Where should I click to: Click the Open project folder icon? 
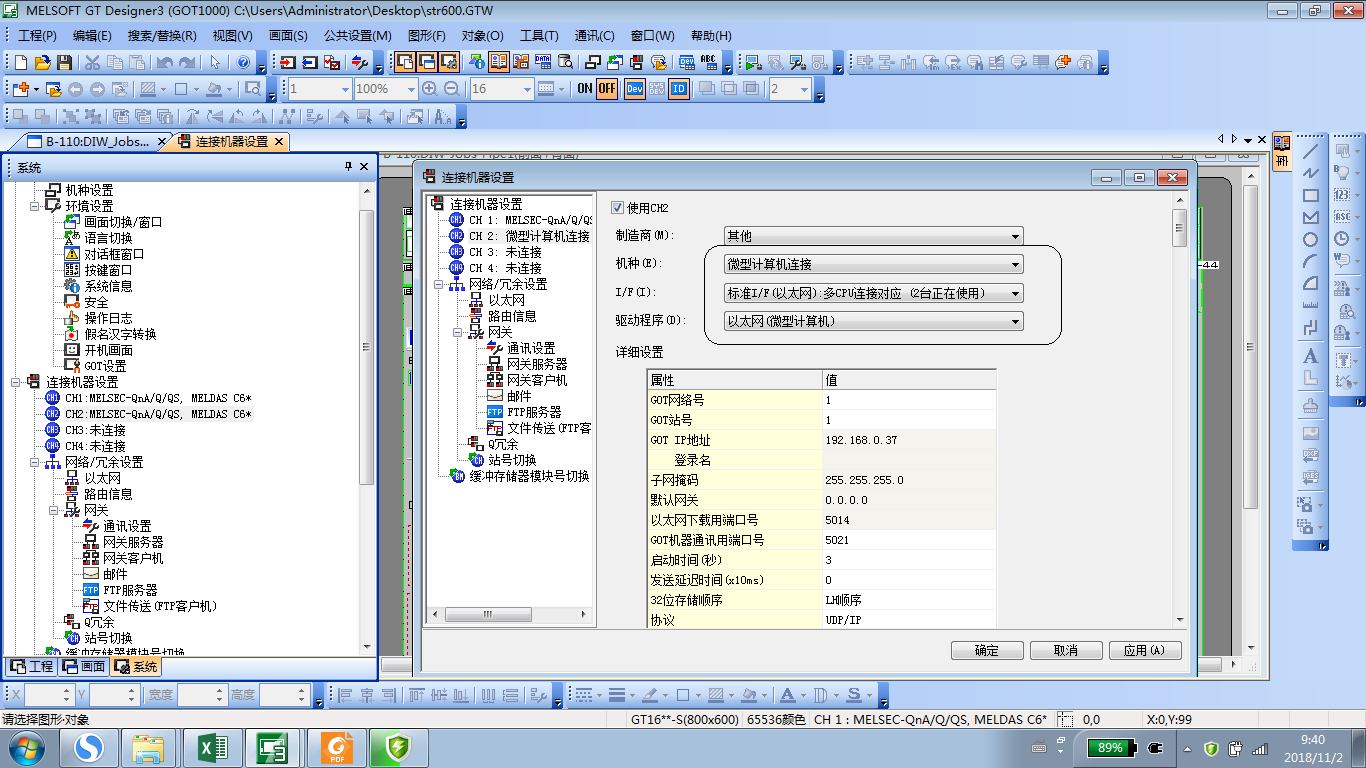click(x=42, y=62)
